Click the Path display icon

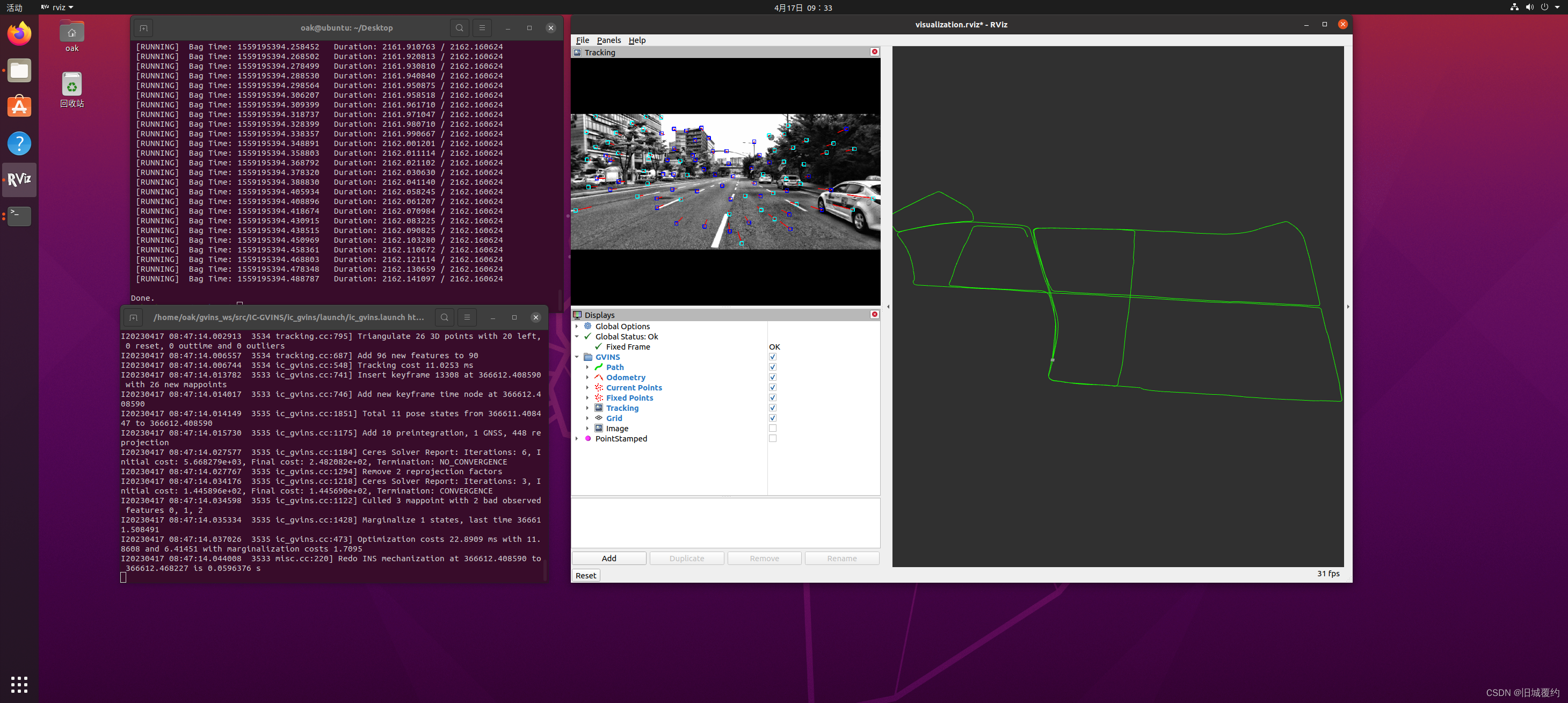click(x=598, y=367)
